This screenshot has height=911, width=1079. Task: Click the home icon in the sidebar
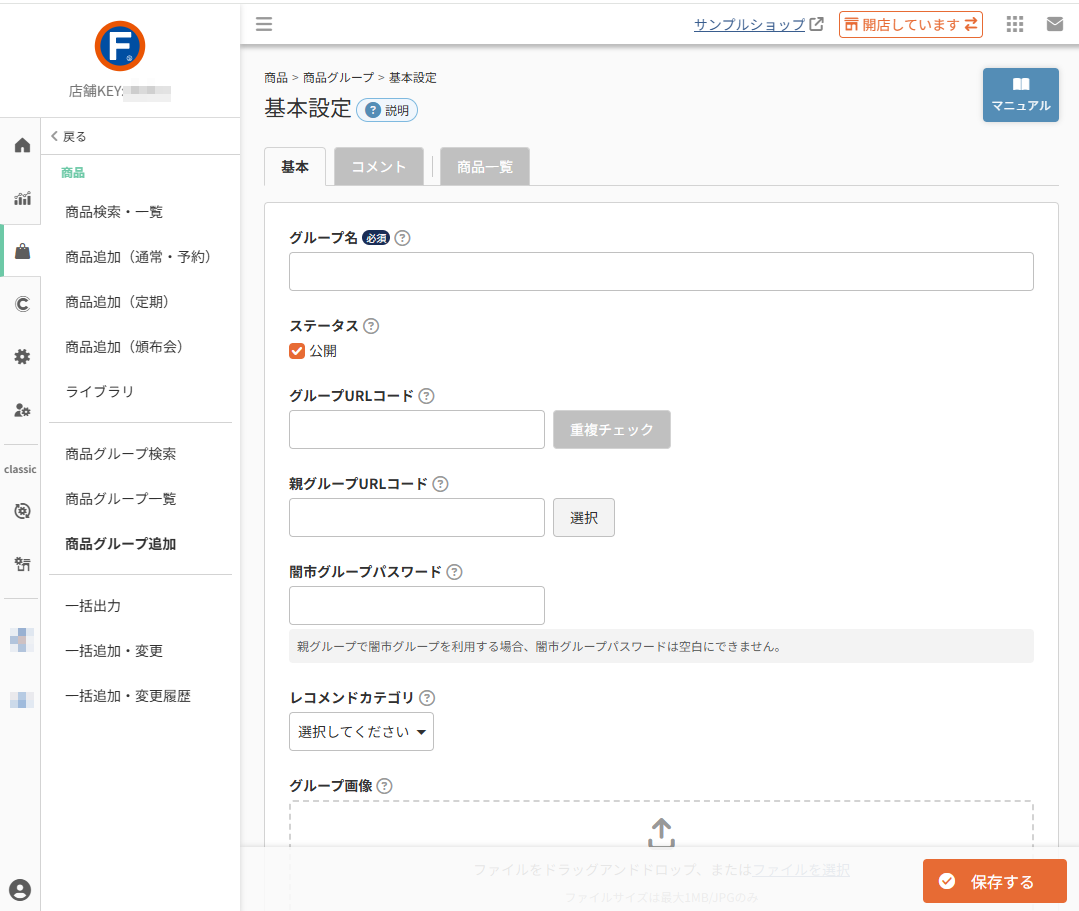(22, 145)
